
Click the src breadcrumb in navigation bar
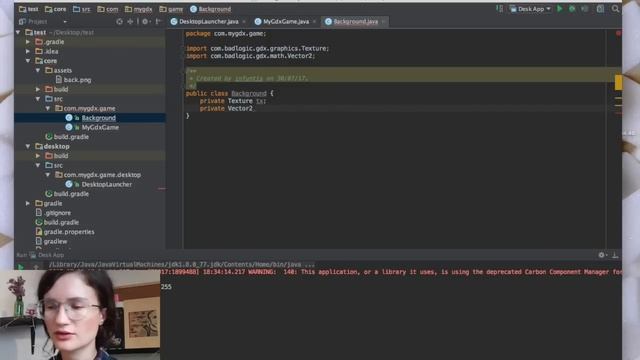(x=82, y=9)
